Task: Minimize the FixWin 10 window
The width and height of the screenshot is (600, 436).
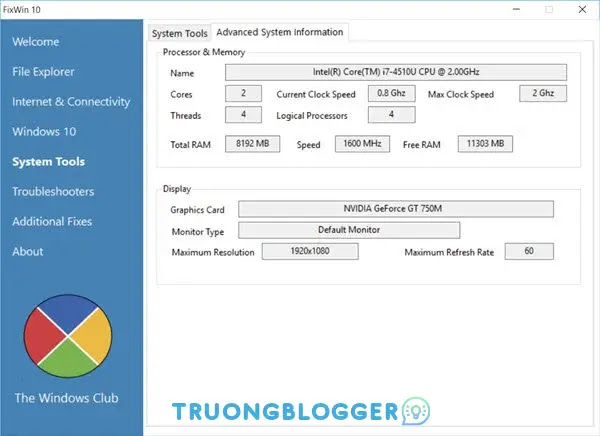Action: pyautogui.click(x=516, y=9)
